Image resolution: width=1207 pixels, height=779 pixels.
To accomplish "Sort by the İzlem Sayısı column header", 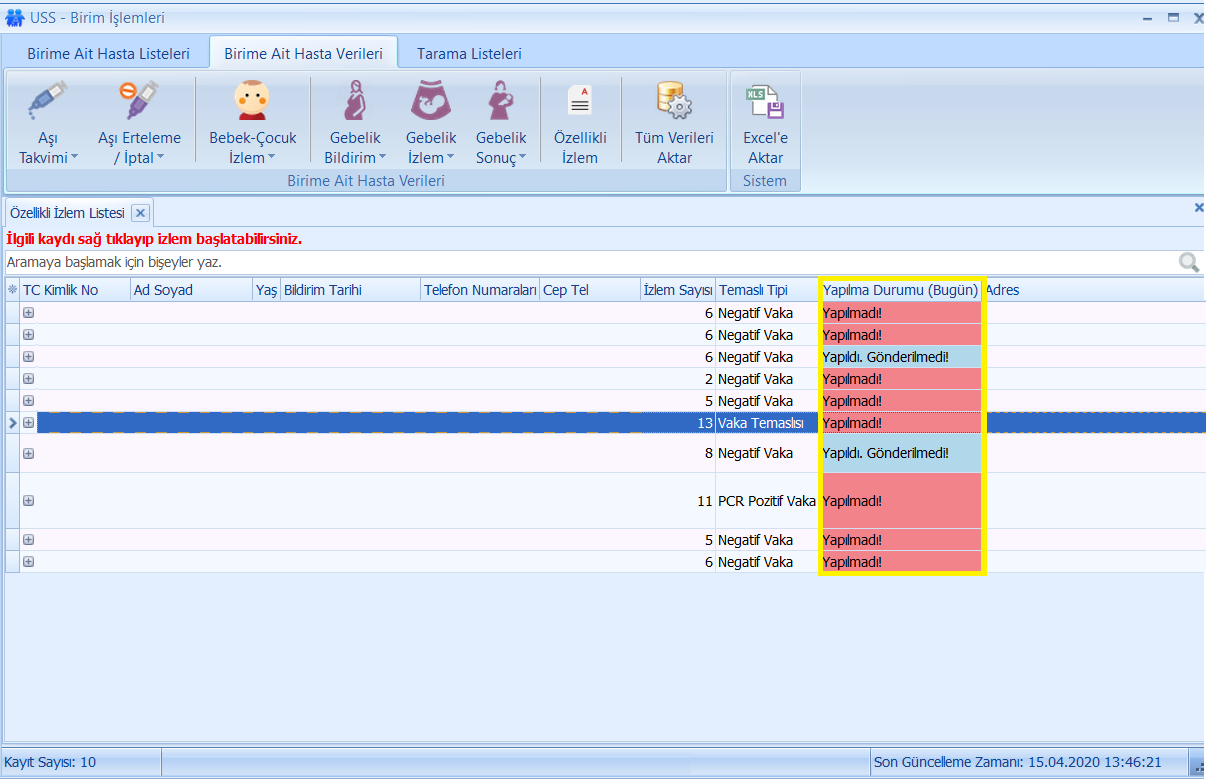I will (x=677, y=290).
